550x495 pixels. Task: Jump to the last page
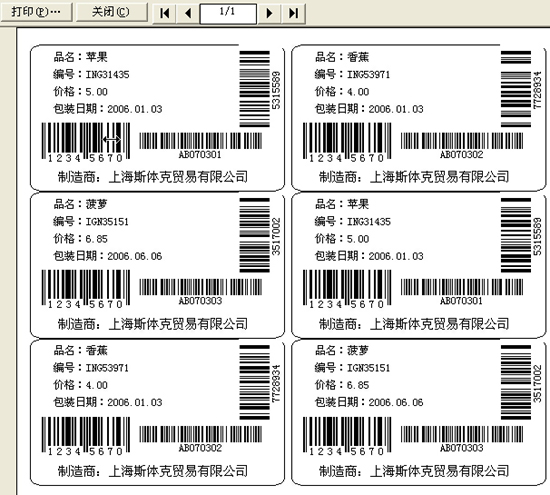pos(293,13)
